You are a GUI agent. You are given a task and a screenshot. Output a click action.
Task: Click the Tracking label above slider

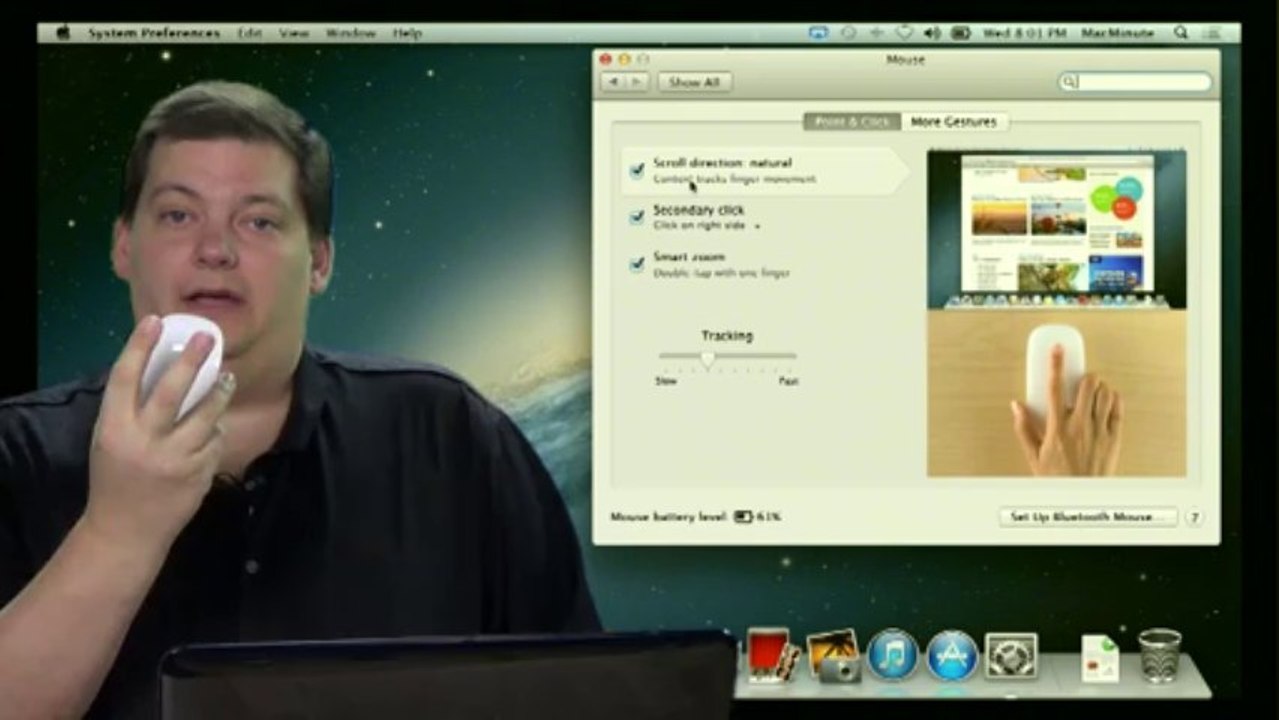point(727,336)
